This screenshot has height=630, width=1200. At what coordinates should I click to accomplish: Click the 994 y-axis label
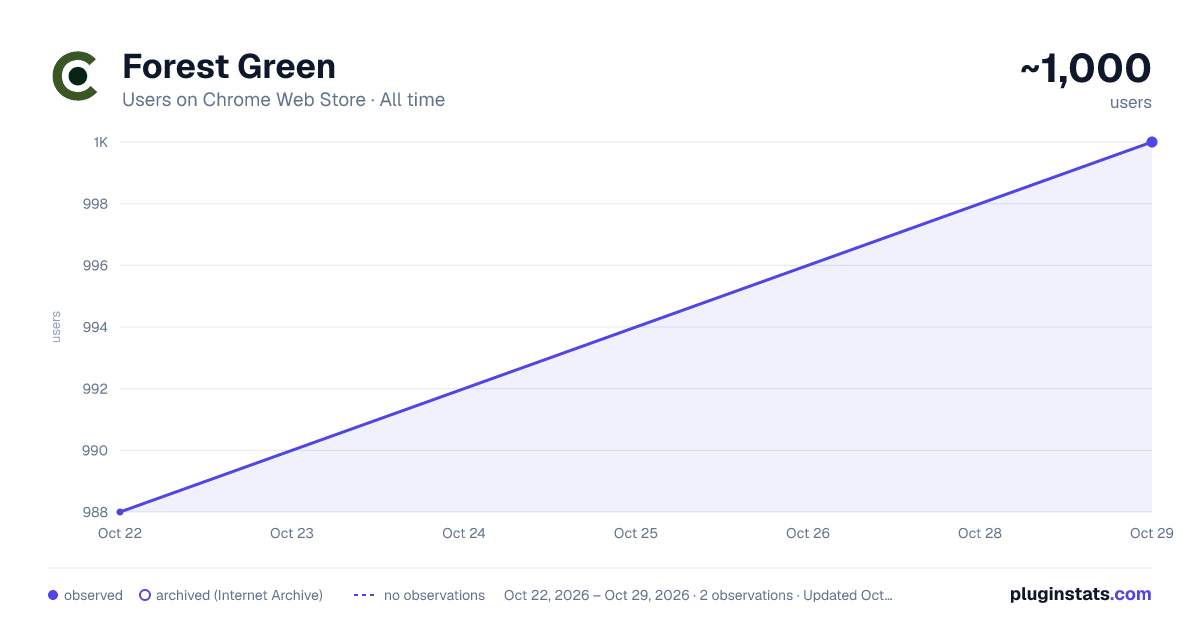point(96,327)
